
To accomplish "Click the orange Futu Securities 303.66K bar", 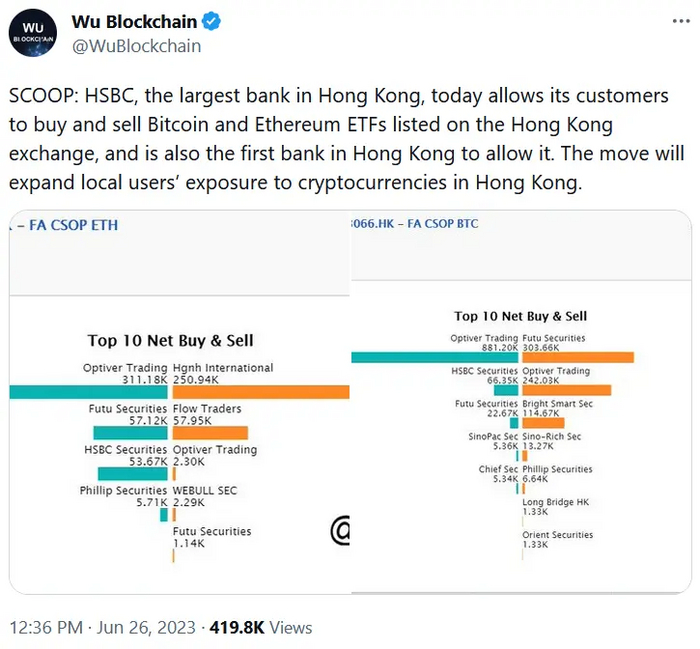I will coord(577,357).
